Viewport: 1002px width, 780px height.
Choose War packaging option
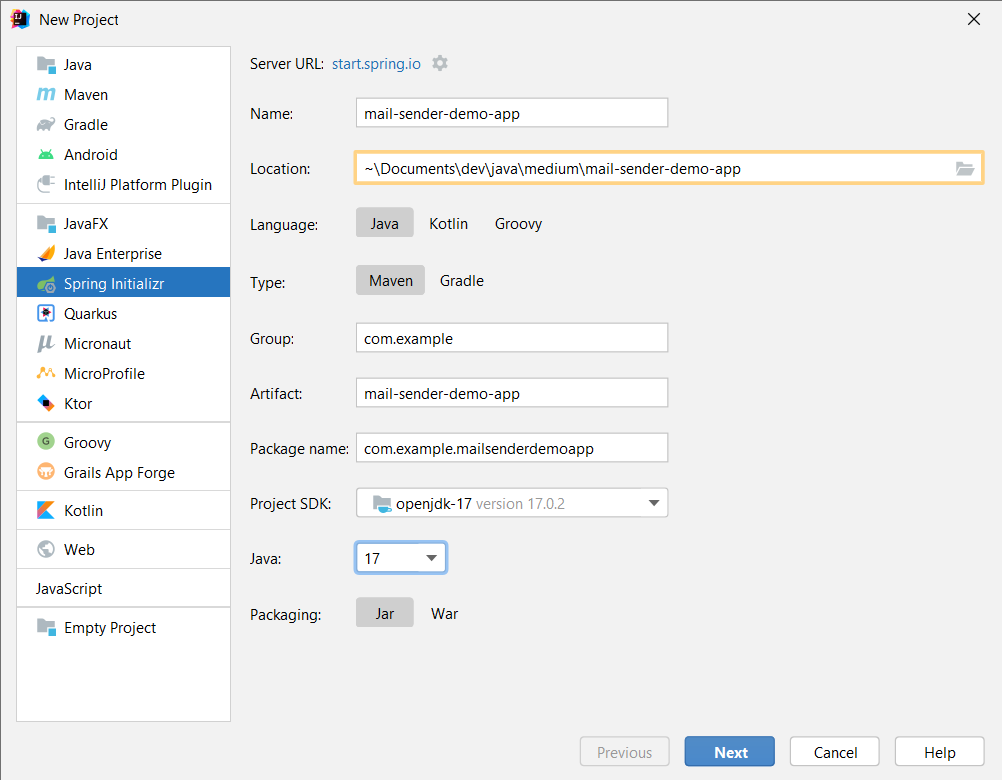click(x=444, y=614)
